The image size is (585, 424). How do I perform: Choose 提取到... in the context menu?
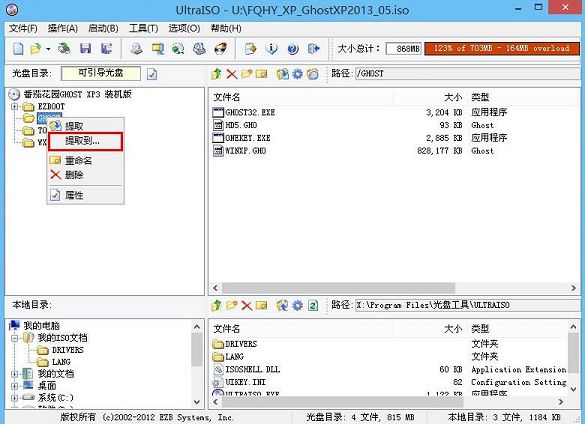(x=85, y=141)
